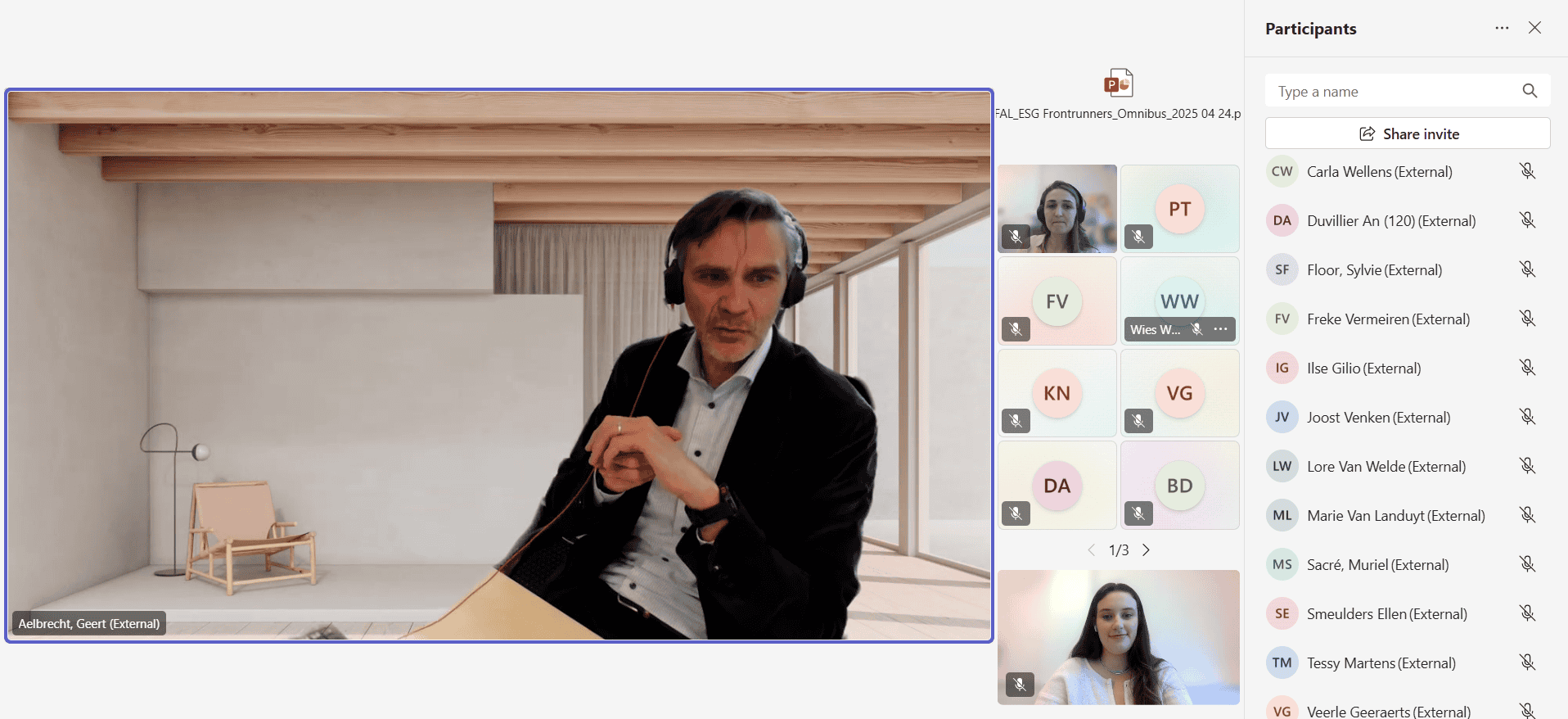Go to next page of video gallery
The width and height of the screenshot is (1568, 719).
[1146, 550]
